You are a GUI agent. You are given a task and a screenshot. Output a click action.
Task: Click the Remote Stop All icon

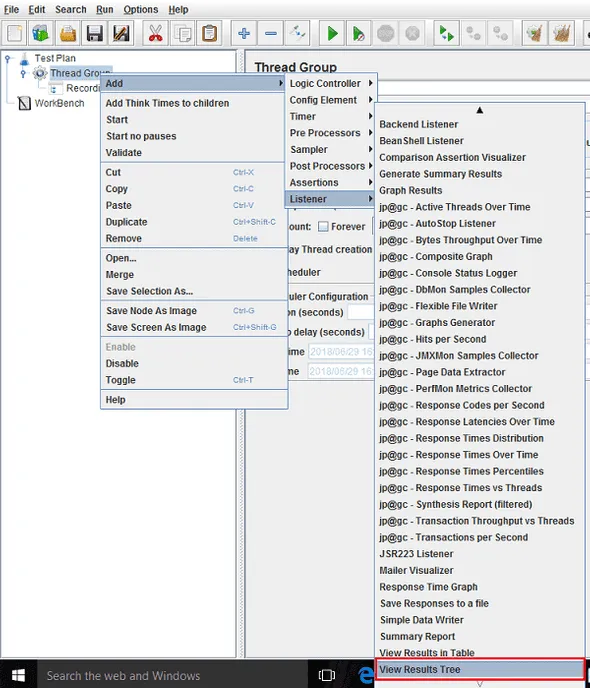[x=473, y=33]
